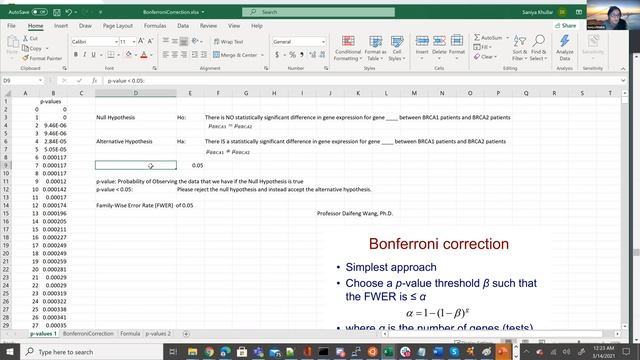
Task: Click the Copy button
Action: (x=32, y=48)
